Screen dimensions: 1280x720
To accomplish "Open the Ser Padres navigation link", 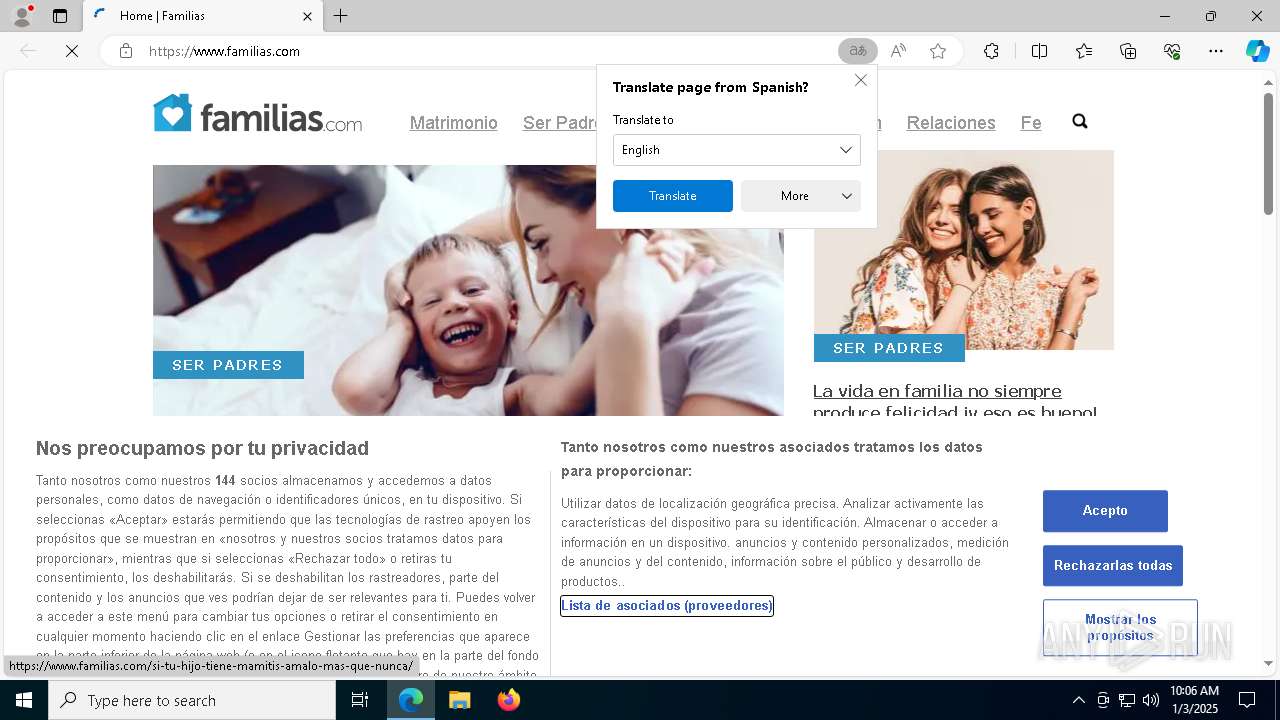I will click(x=560, y=123).
